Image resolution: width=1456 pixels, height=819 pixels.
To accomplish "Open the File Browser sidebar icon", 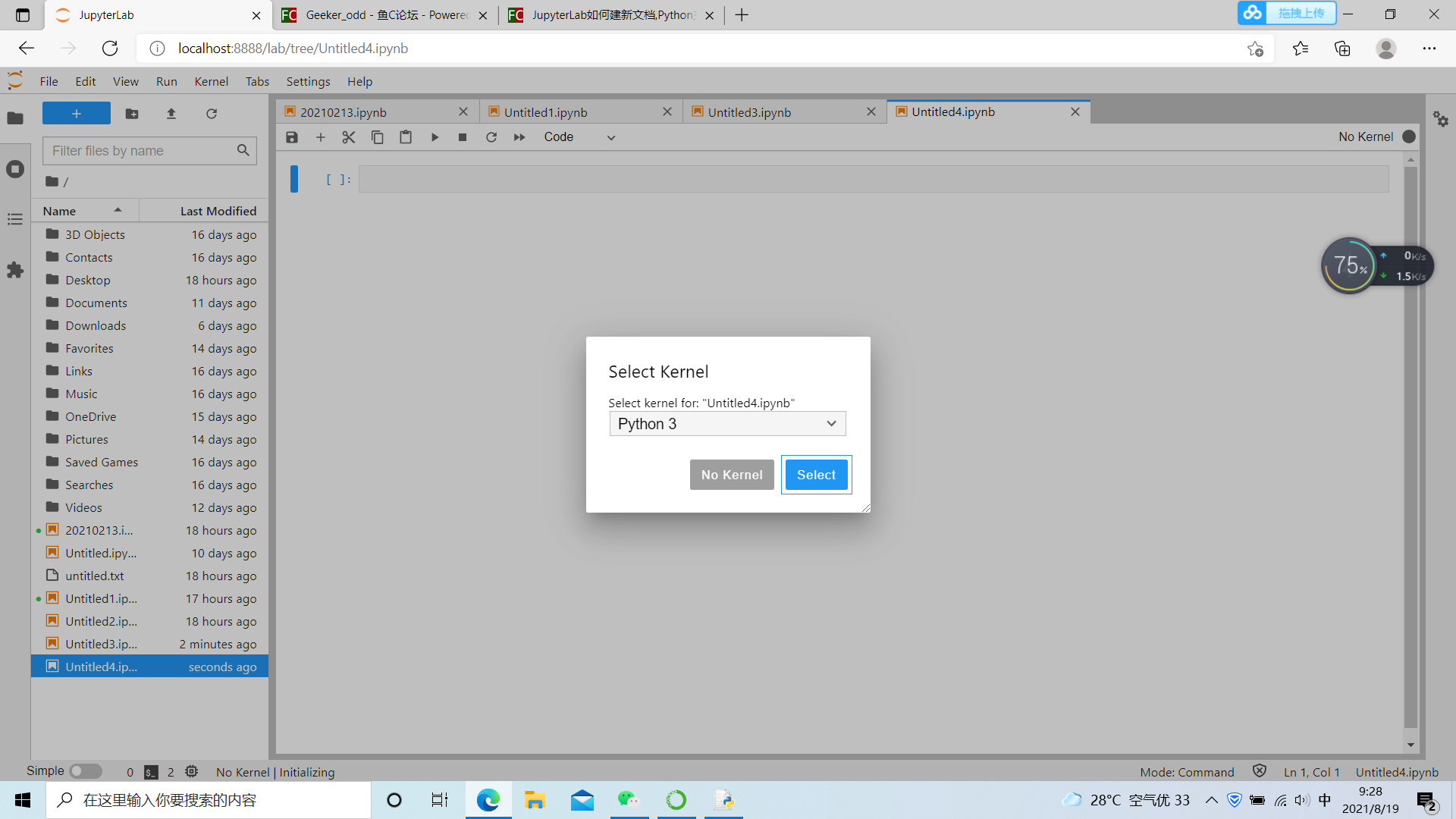I will tap(15, 118).
